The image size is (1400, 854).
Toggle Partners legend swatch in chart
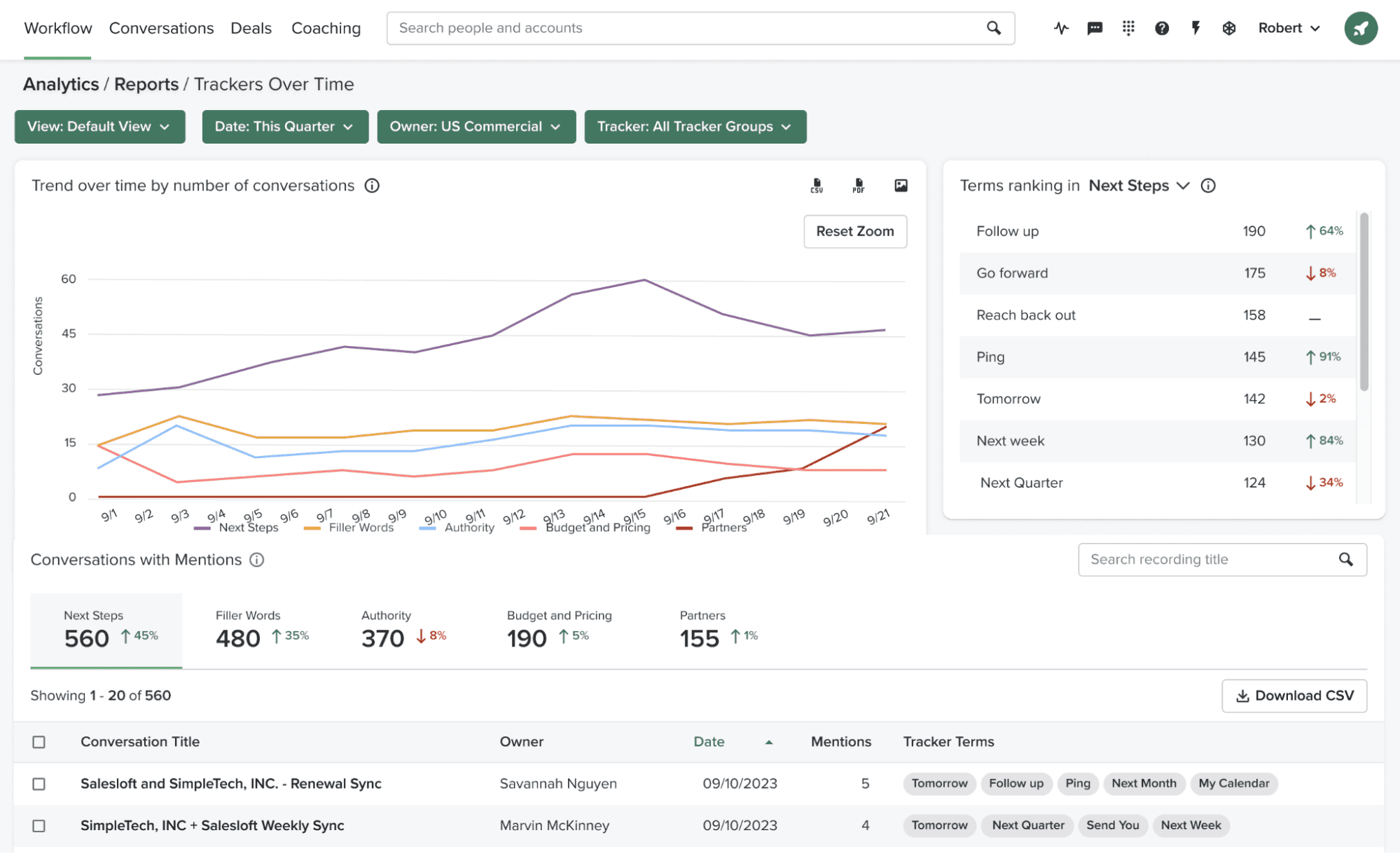[x=684, y=528]
